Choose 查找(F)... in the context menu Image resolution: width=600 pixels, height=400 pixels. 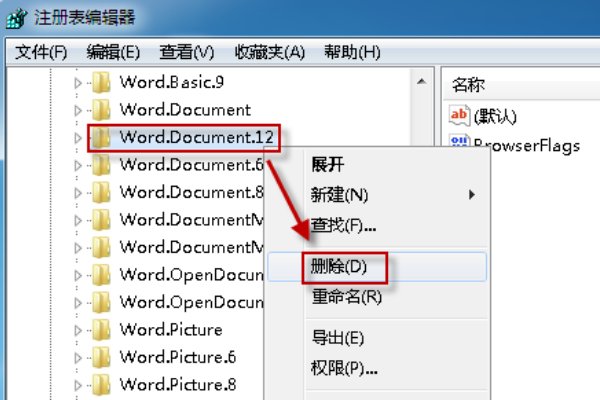click(x=377, y=225)
